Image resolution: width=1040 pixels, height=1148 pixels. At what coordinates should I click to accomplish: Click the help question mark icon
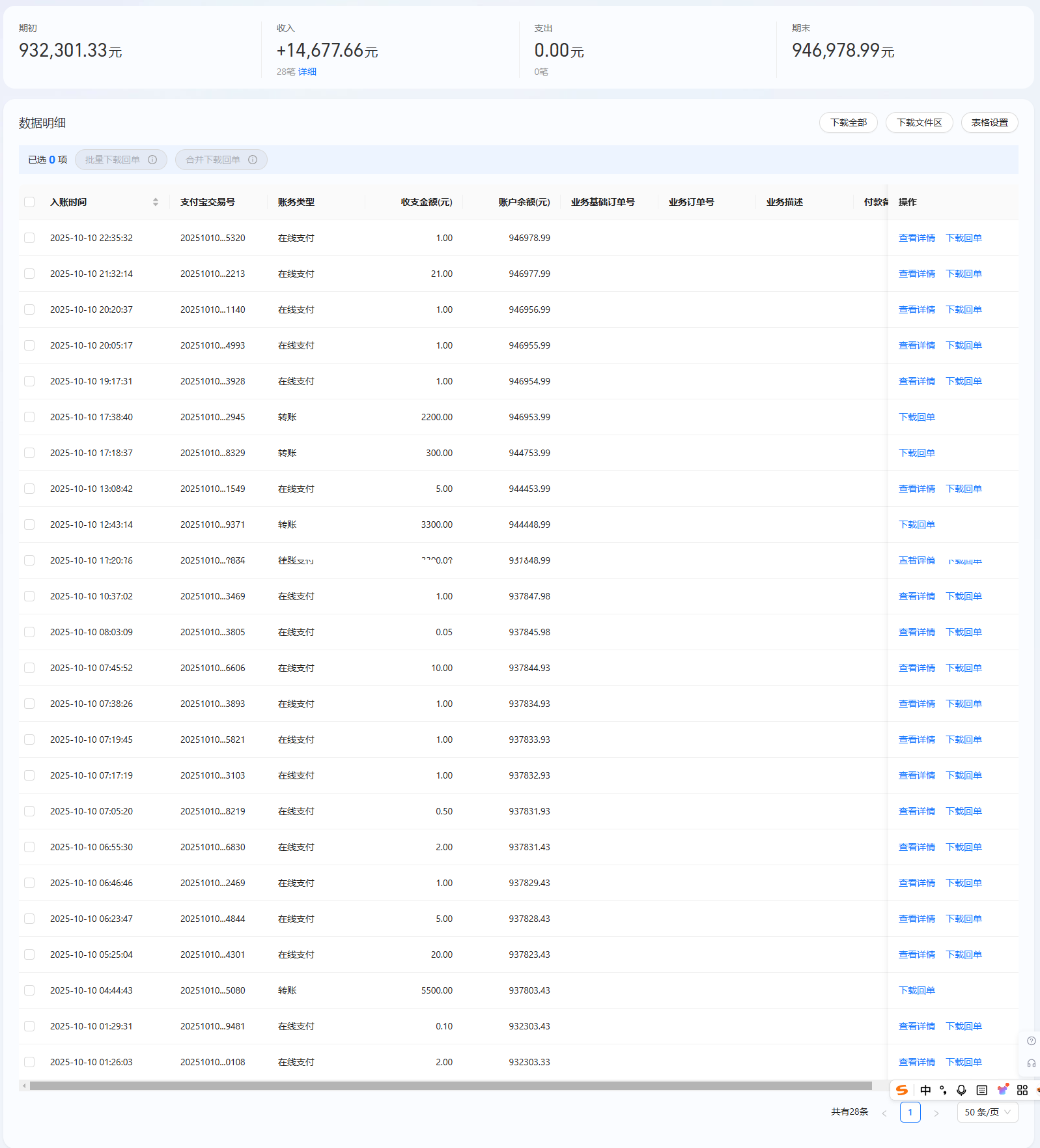[x=1031, y=1040]
